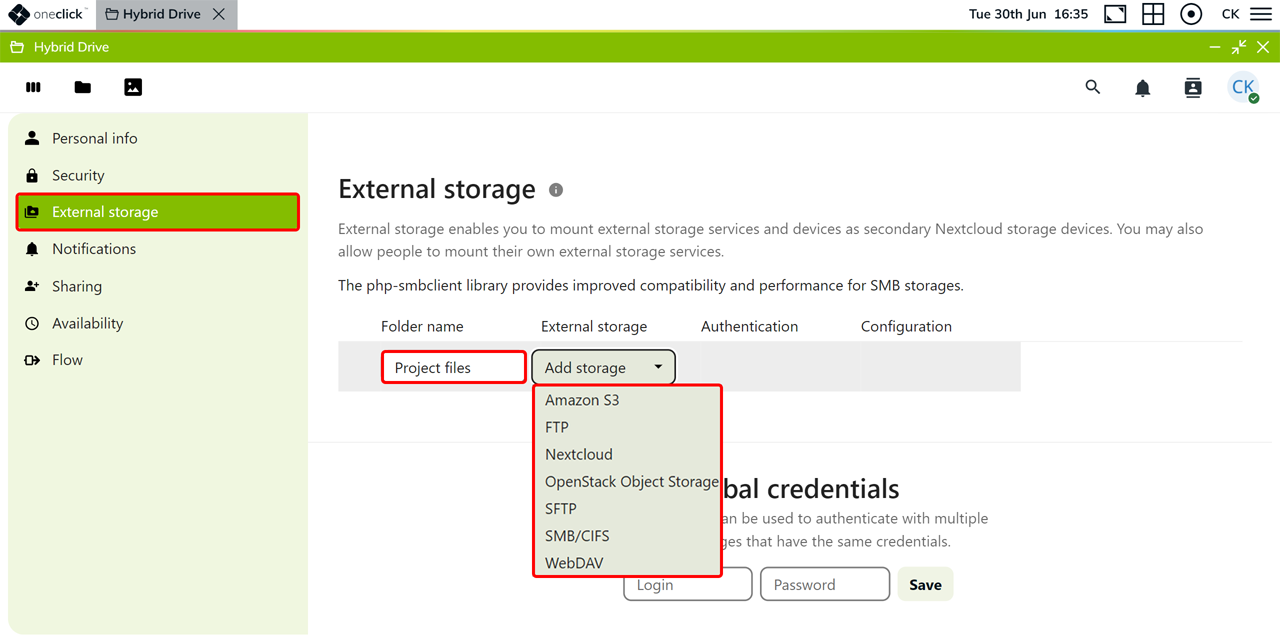Viewport: 1280px width, 643px height.
Task: Choose SMB/CIFS from storage list
Action: [x=627, y=536]
